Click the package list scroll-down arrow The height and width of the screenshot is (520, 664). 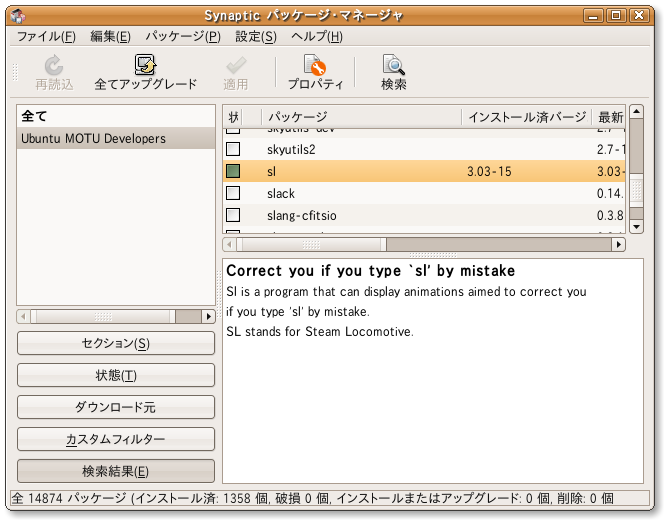point(636,227)
